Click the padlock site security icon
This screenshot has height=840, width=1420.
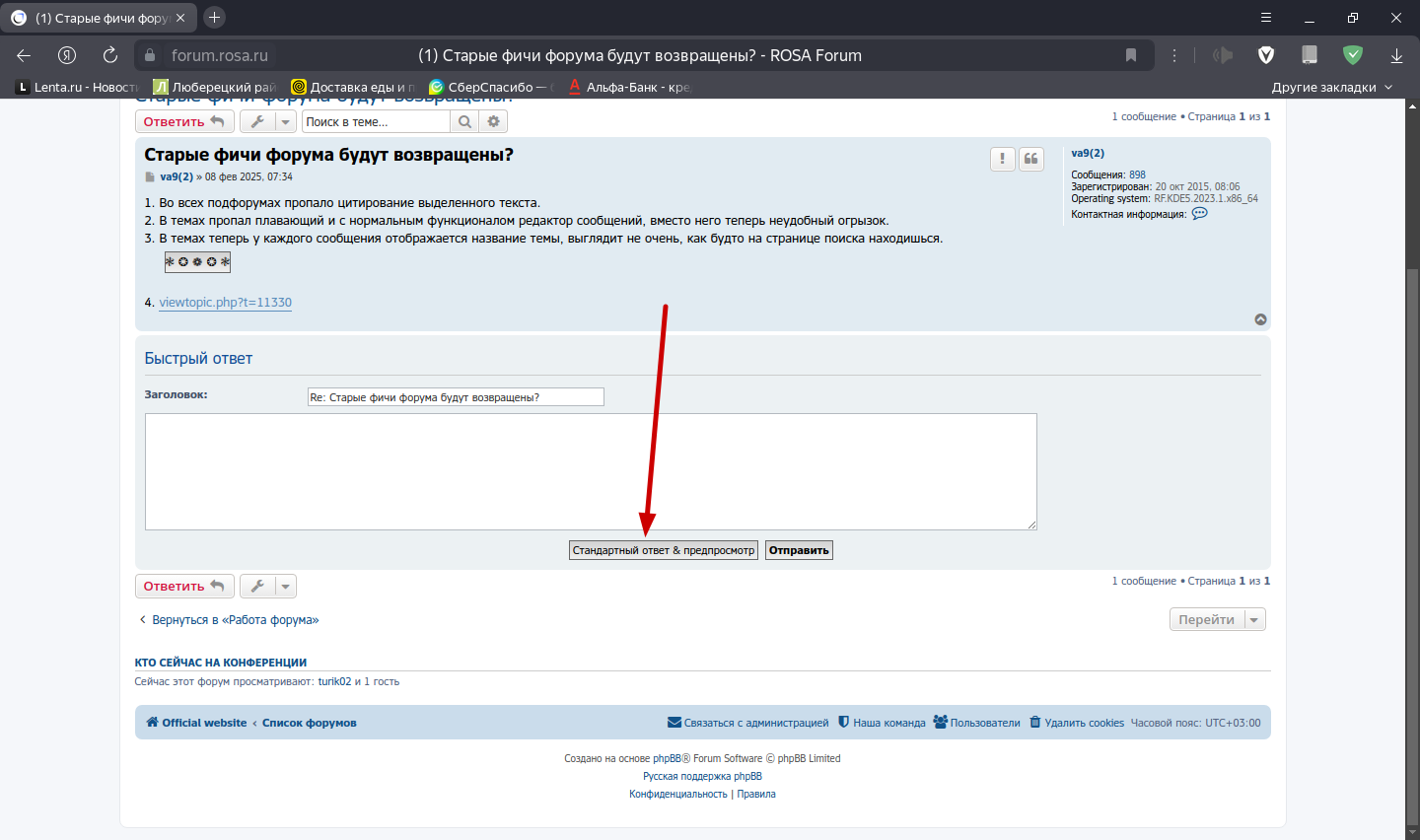(x=150, y=55)
